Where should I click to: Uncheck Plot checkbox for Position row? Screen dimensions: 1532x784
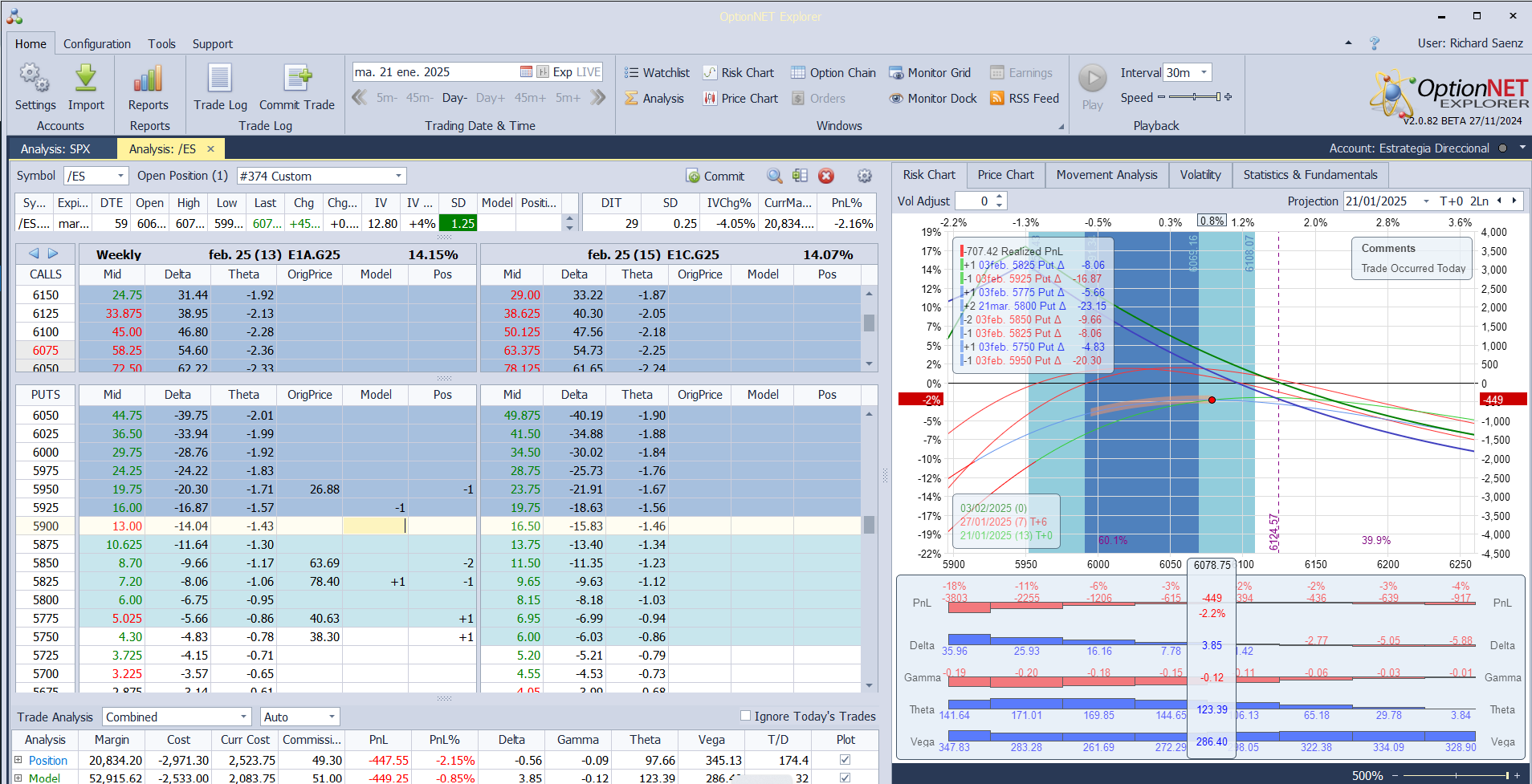845,760
